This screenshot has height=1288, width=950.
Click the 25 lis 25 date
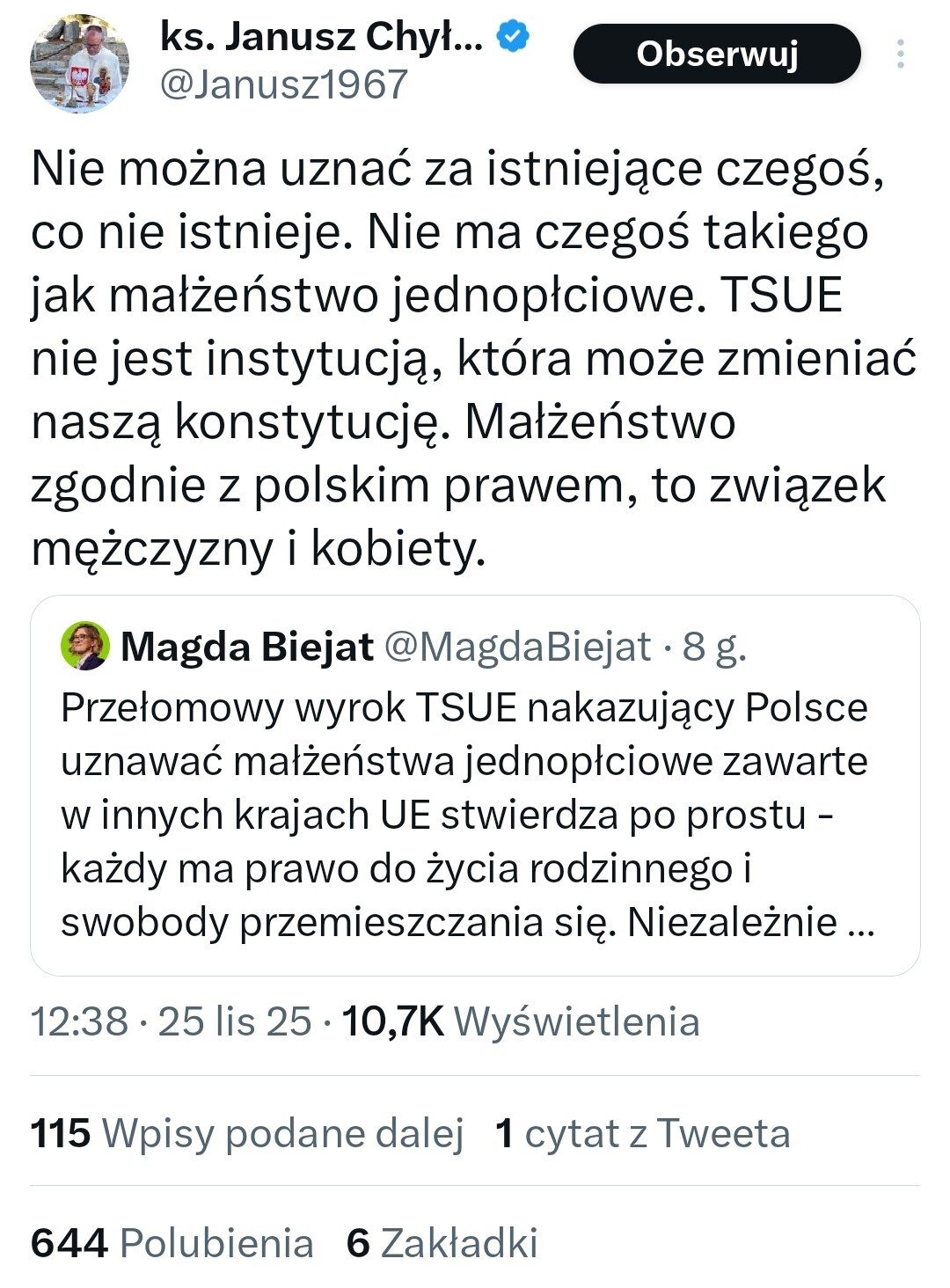coord(235,1021)
